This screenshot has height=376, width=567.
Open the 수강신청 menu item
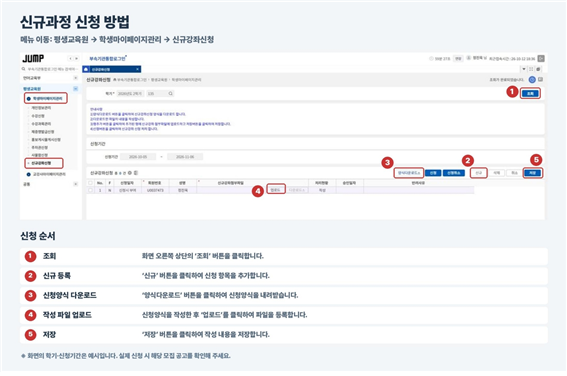coord(38,116)
